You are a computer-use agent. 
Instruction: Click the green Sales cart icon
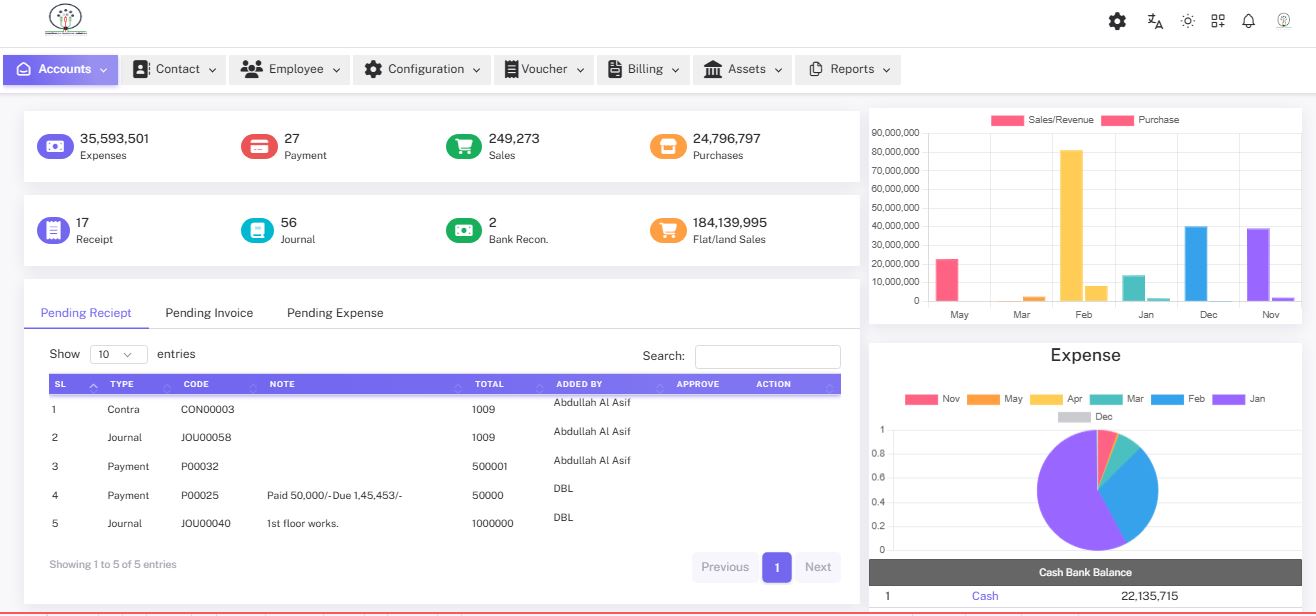pos(464,147)
